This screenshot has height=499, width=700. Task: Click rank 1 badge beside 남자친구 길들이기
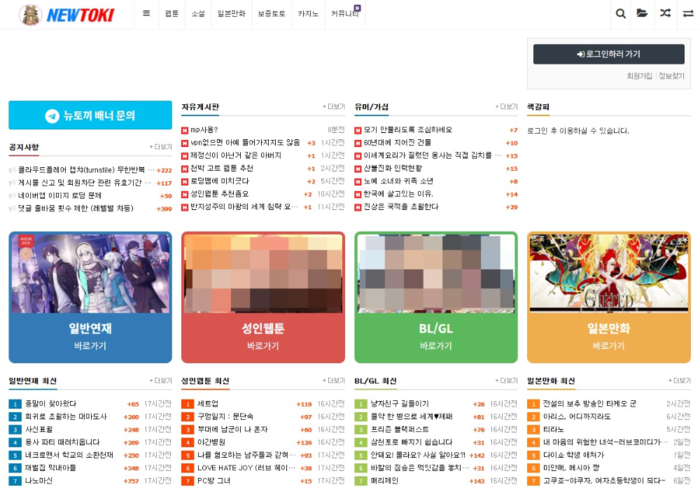coord(360,404)
